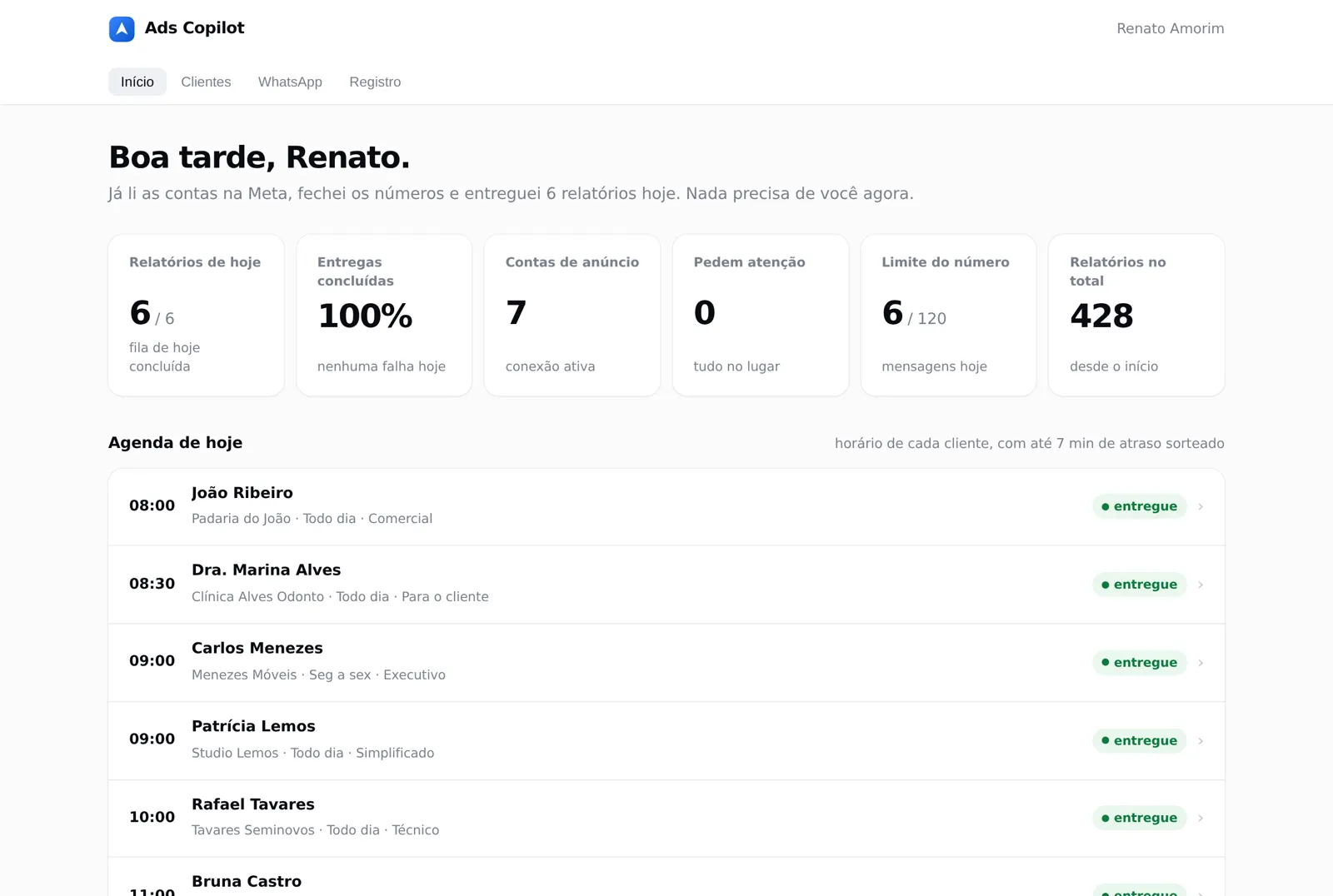Click the Boa tarde, Renato greeting
Viewport: 1333px width, 896px height.
tap(259, 157)
